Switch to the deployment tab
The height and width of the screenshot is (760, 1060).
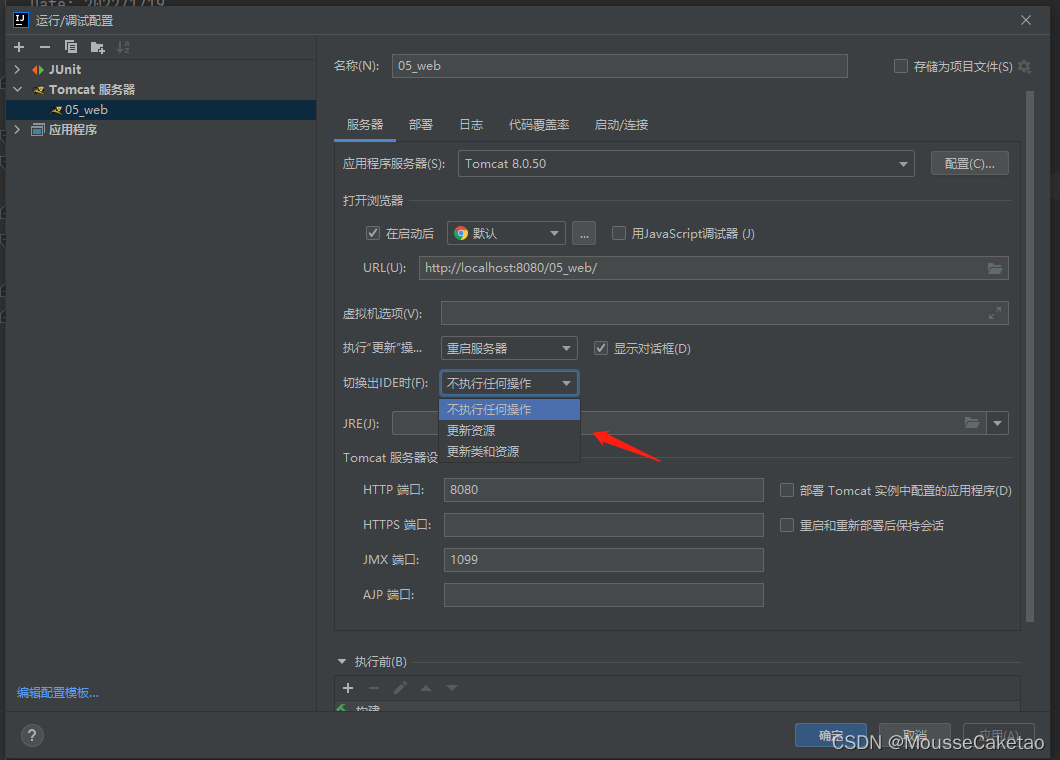[x=420, y=125]
